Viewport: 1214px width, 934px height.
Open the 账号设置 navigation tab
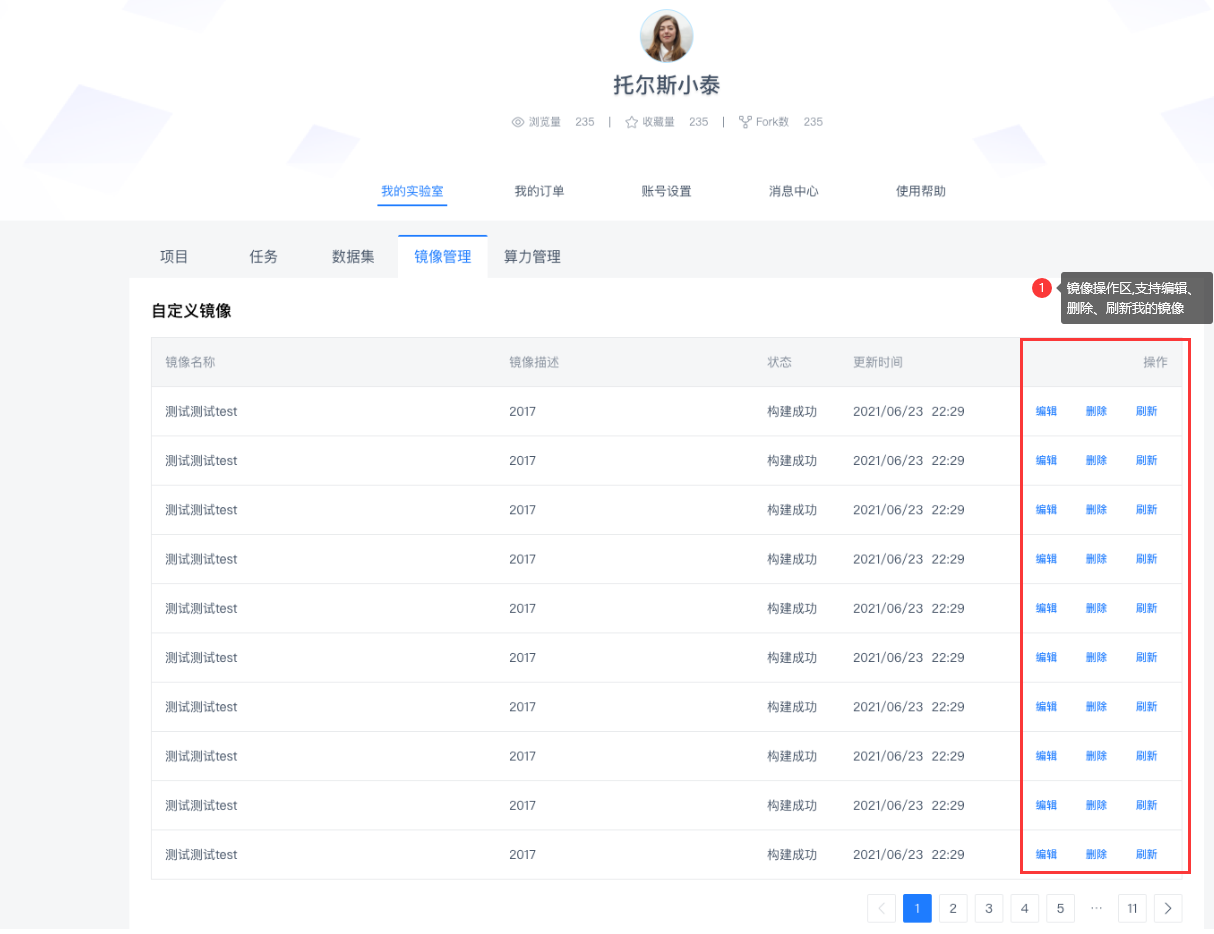tap(666, 191)
